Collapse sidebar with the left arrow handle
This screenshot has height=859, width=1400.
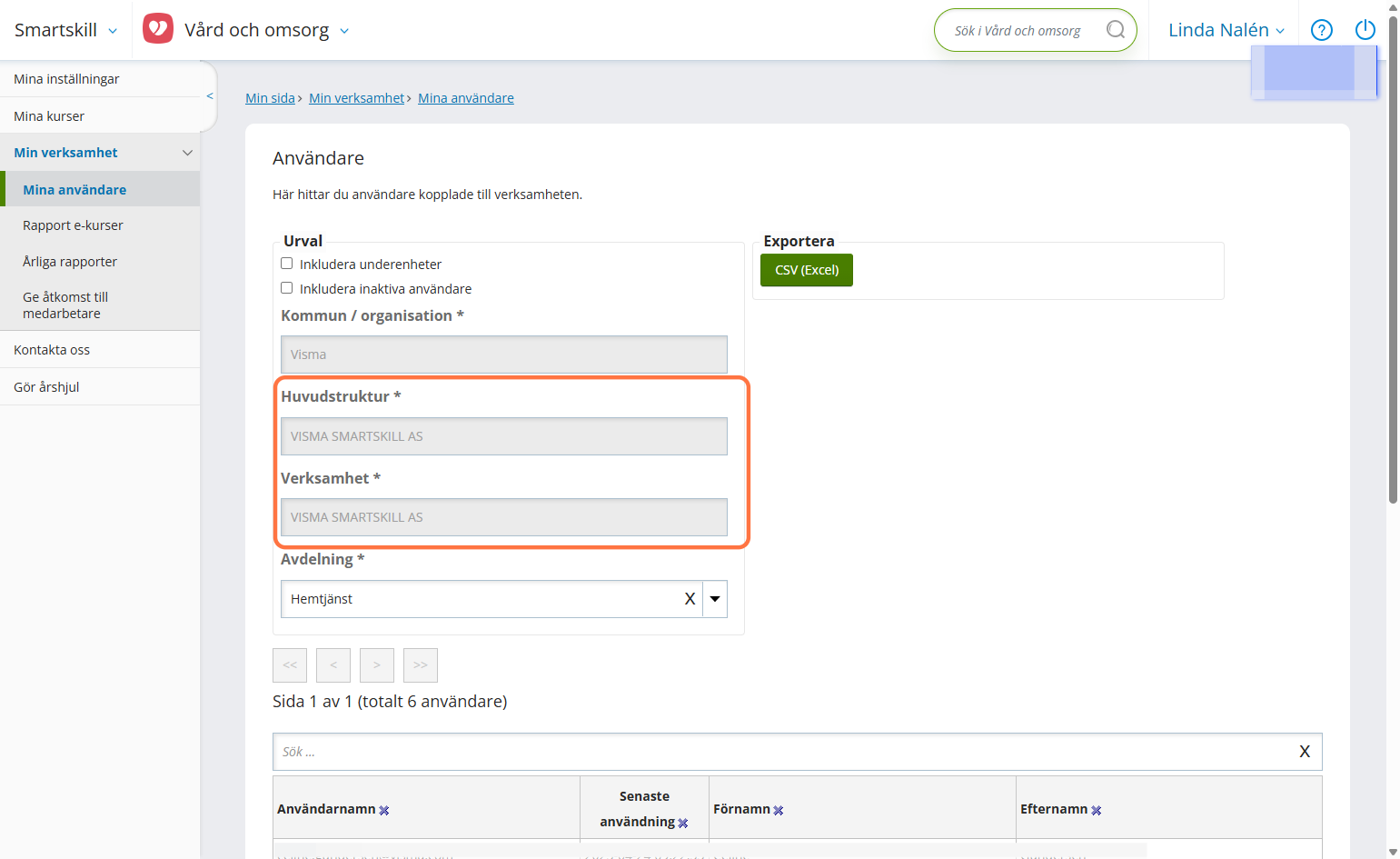click(210, 95)
